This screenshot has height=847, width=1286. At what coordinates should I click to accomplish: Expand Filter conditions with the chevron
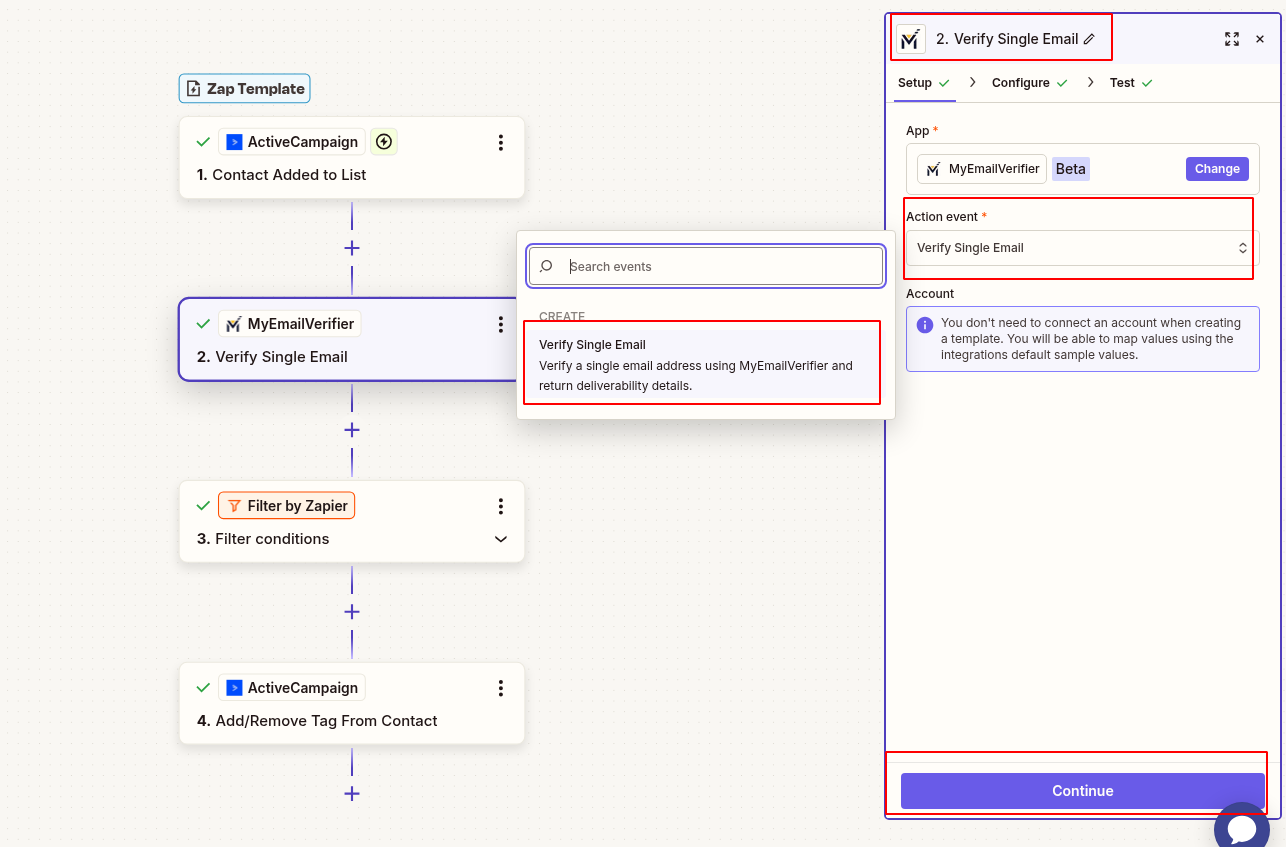tap(500, 539)
